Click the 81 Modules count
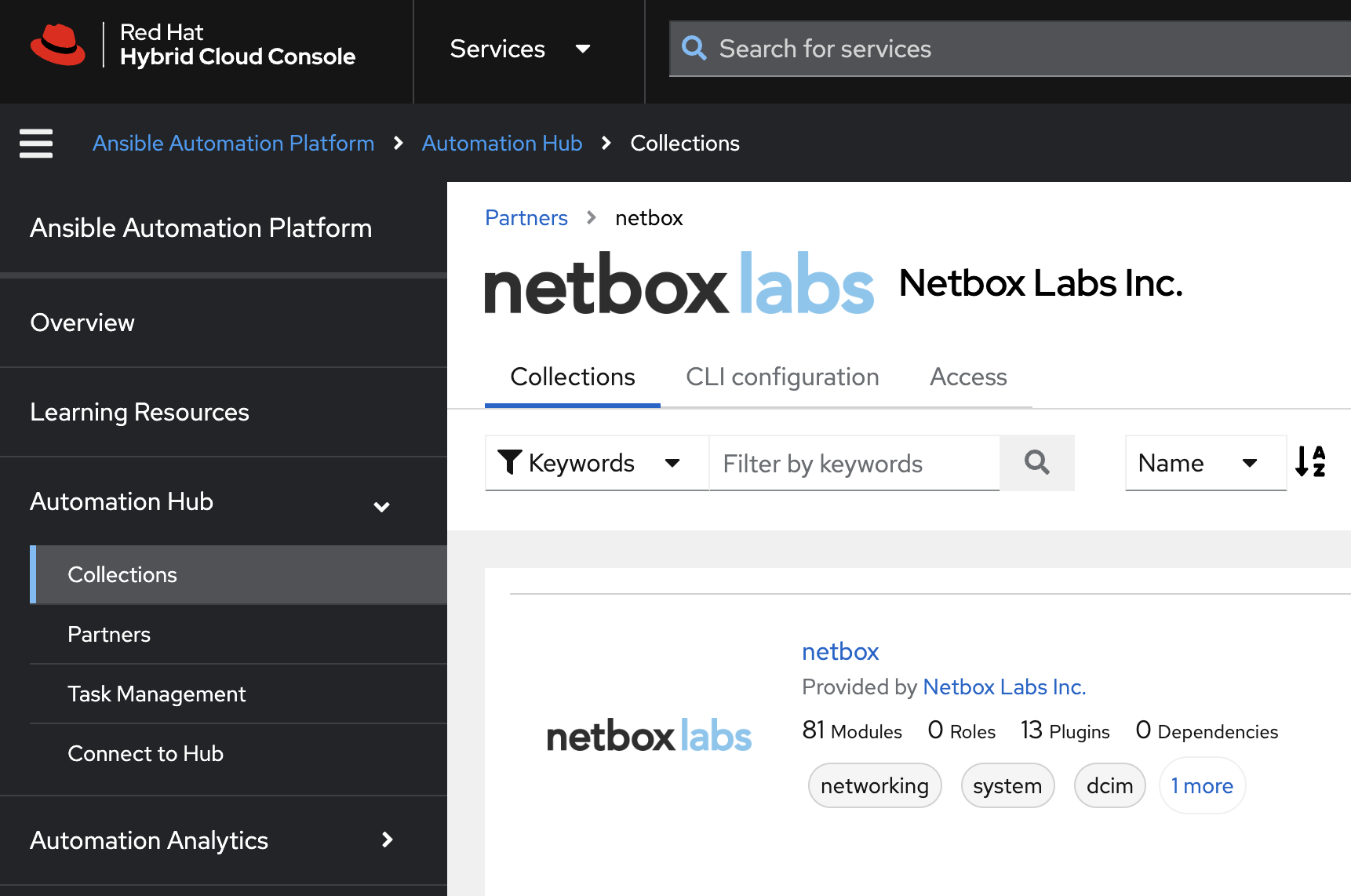The height and width of the screenshot is (896, 1351). [852, 730]
